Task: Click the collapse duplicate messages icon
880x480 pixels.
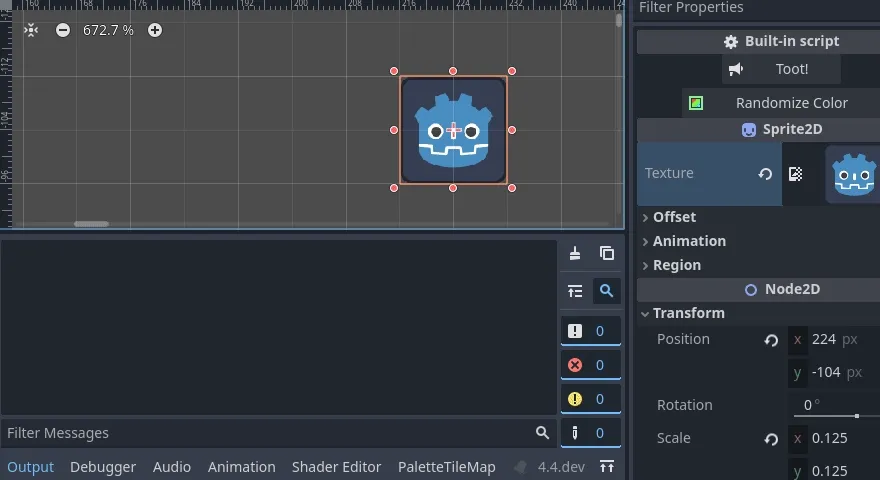Action: coord(575,291)
